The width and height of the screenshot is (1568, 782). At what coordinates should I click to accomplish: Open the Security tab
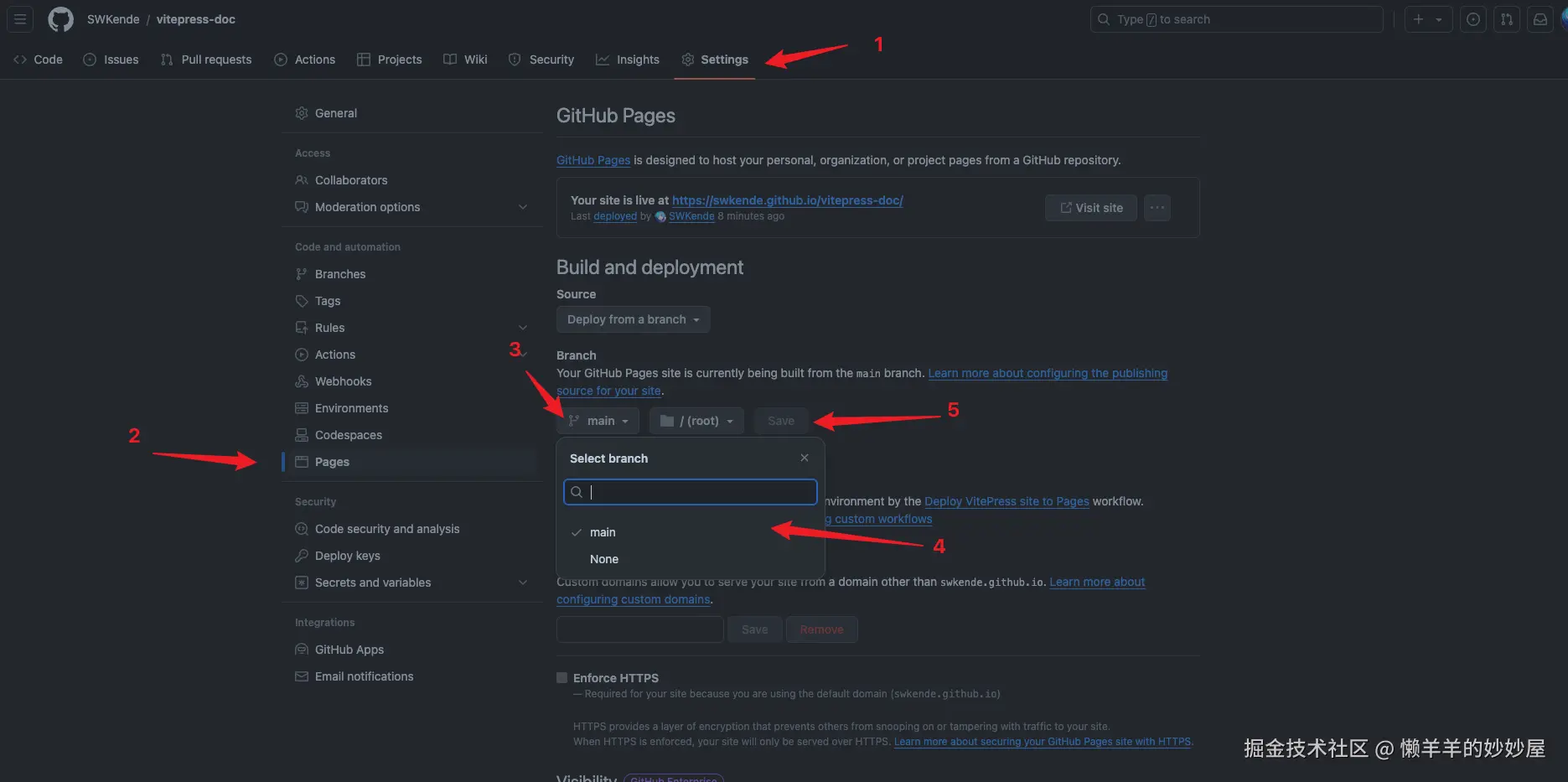coord(541,60)
